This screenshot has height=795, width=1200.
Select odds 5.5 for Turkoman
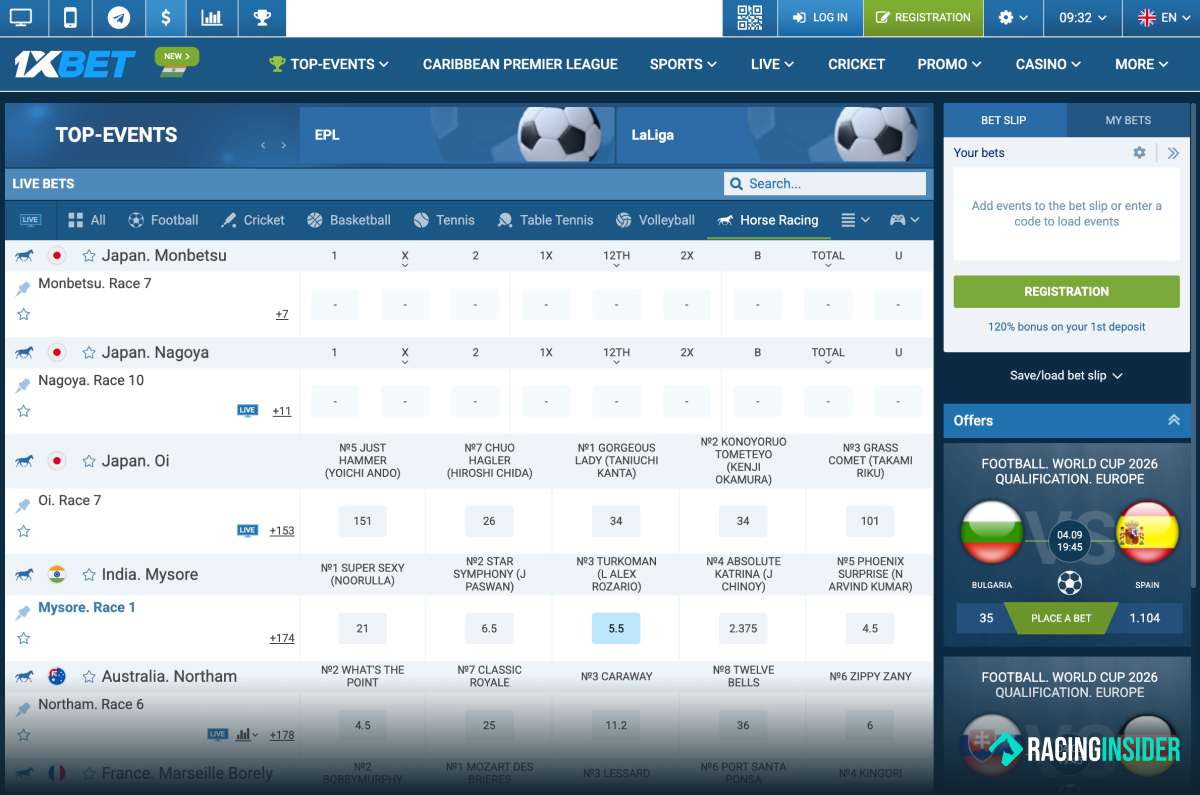[x=616, y=628]
